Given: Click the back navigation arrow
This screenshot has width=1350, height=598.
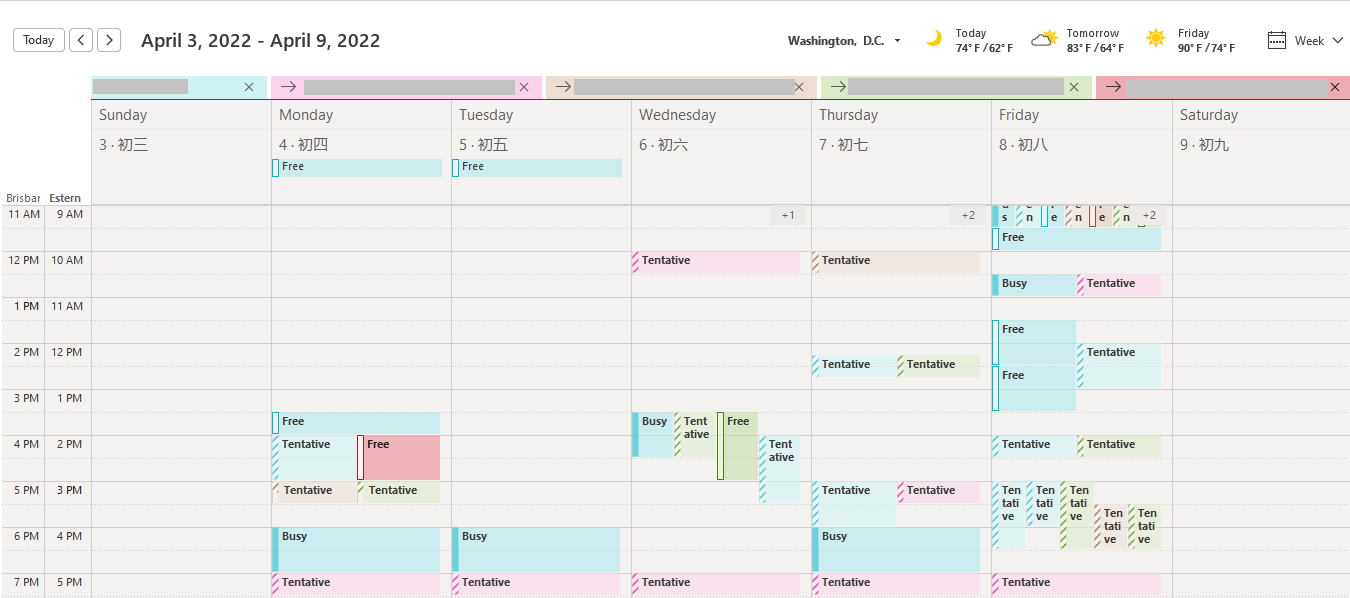Looking at the screenshot, I should 80,39.
